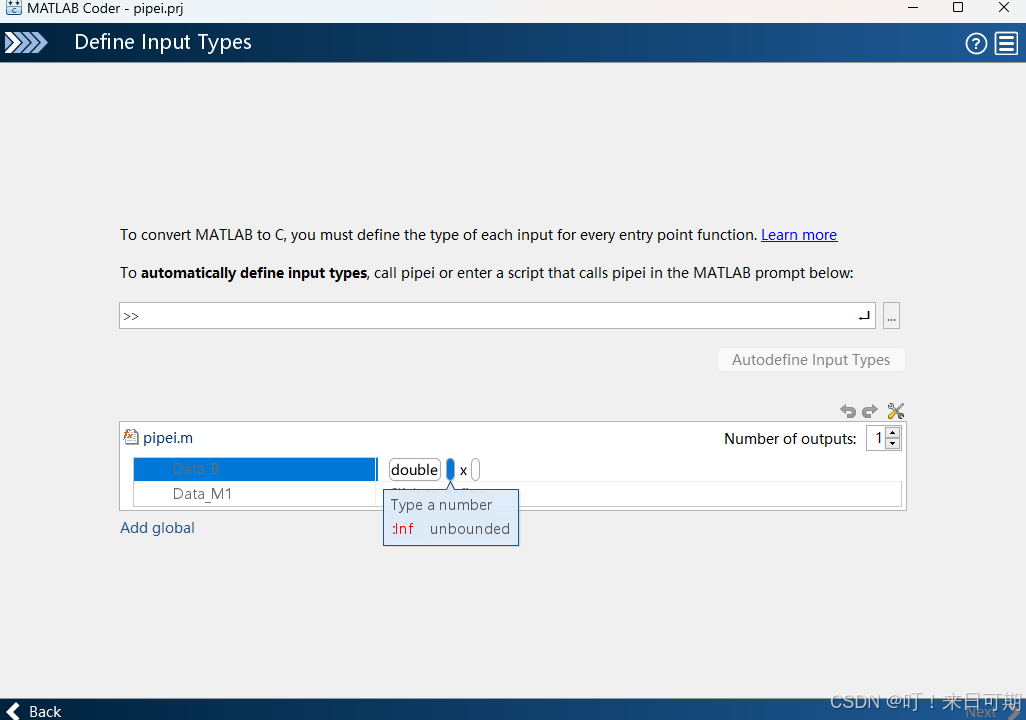Choose the :Inf unbounded suggestion
The width and height of the screenshot is (1026, 720).
click(x=450, y=529)
